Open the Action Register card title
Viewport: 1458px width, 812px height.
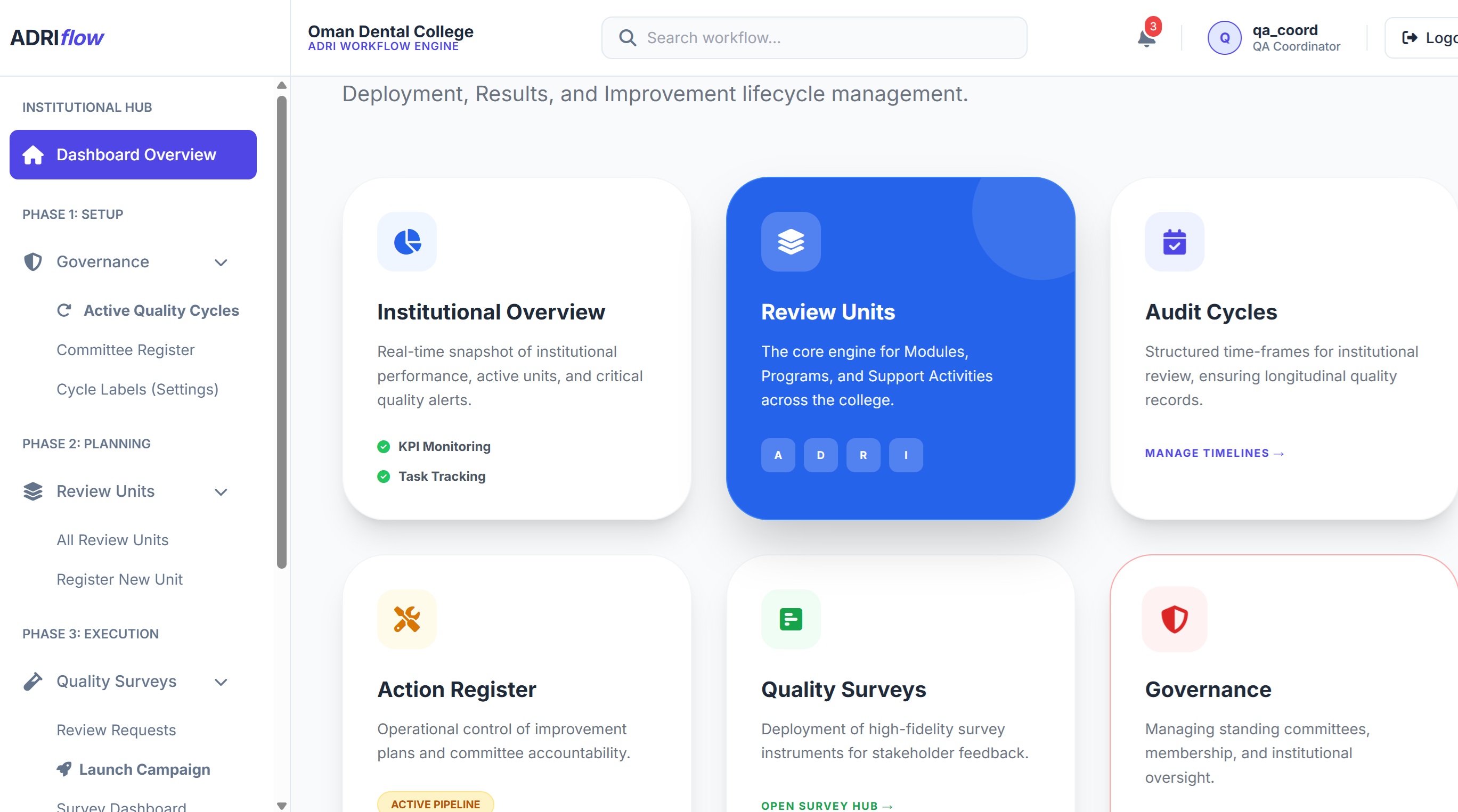(456, 689)
